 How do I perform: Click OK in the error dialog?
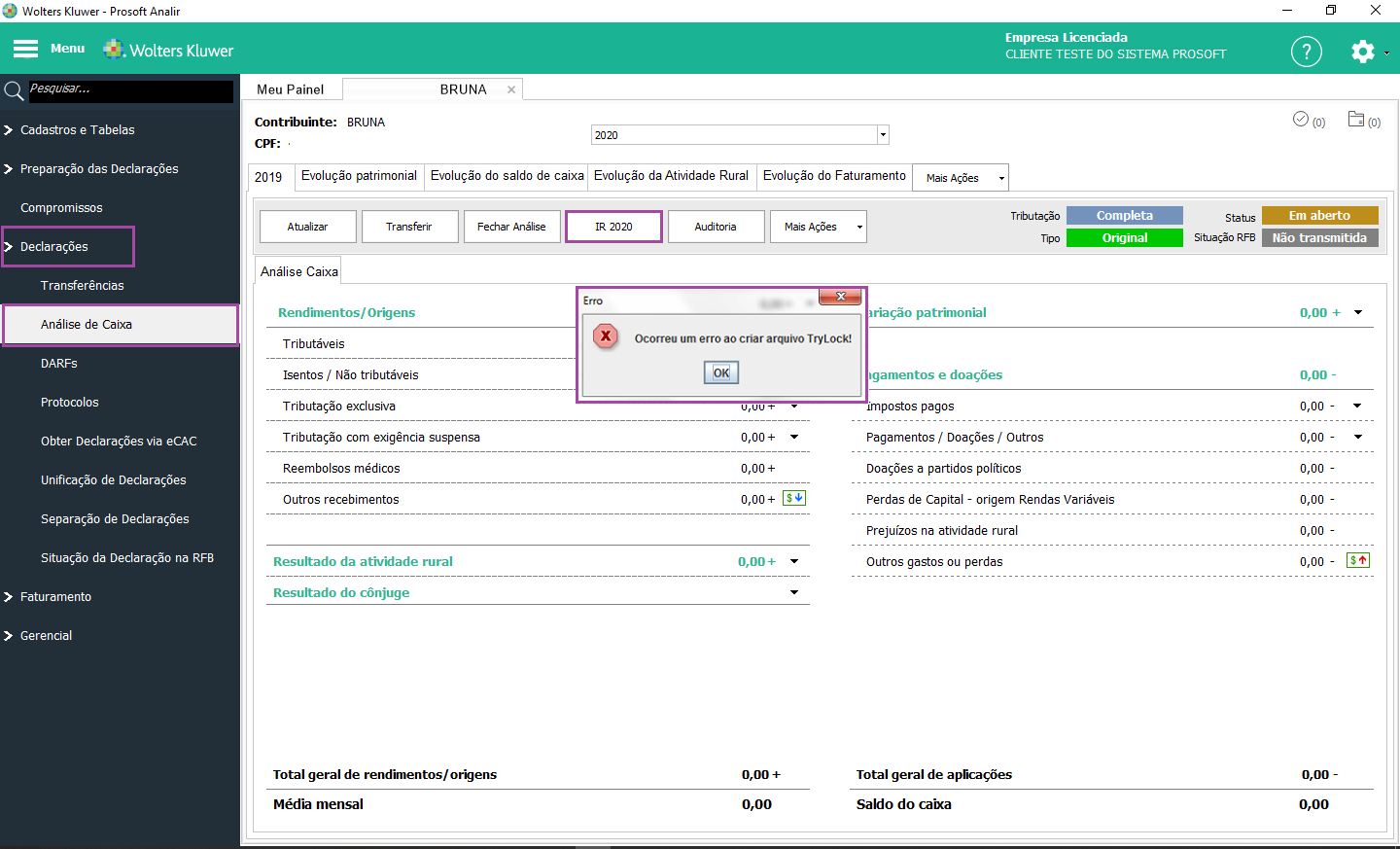point(721,372)
